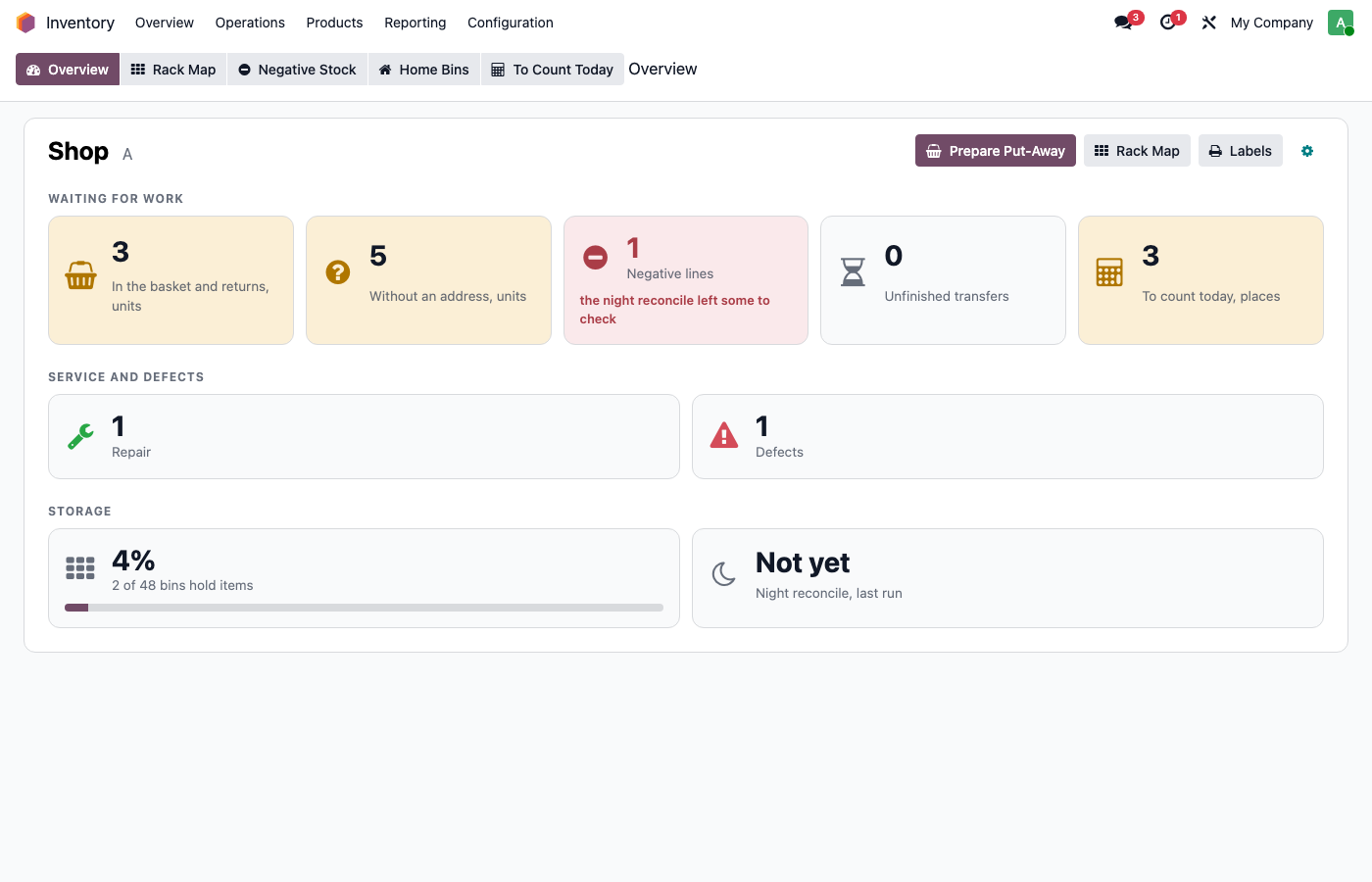
Task: Click the Shop heading text
Action: click(x=78, y=151)
